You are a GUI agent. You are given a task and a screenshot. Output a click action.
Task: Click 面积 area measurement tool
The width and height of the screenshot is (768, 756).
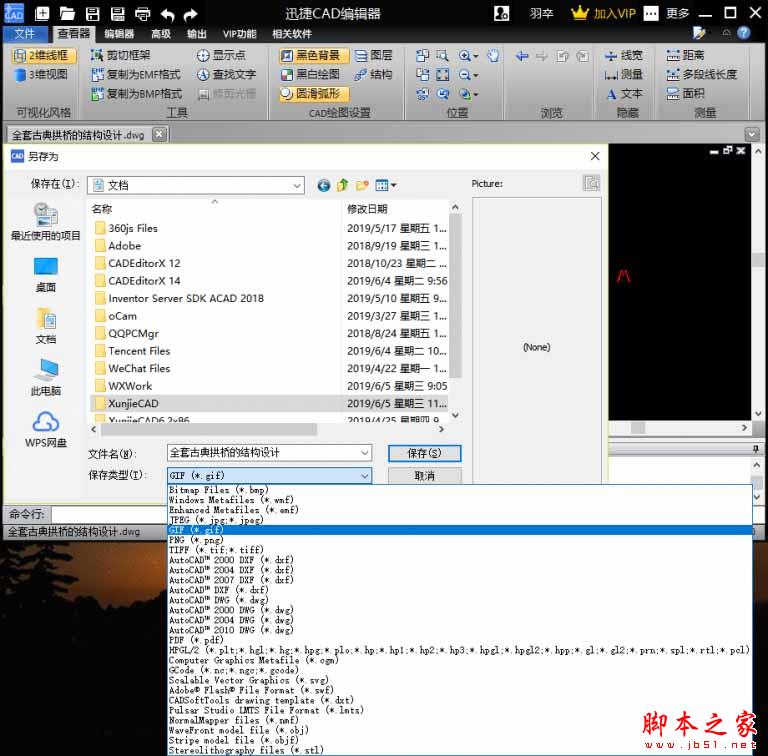point(686,94)
